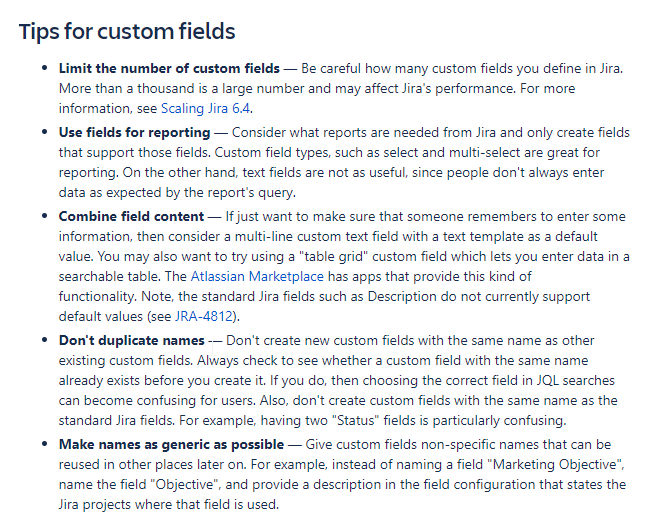
Task: Click the bold text Combine field content
Action: pos(131,216)
